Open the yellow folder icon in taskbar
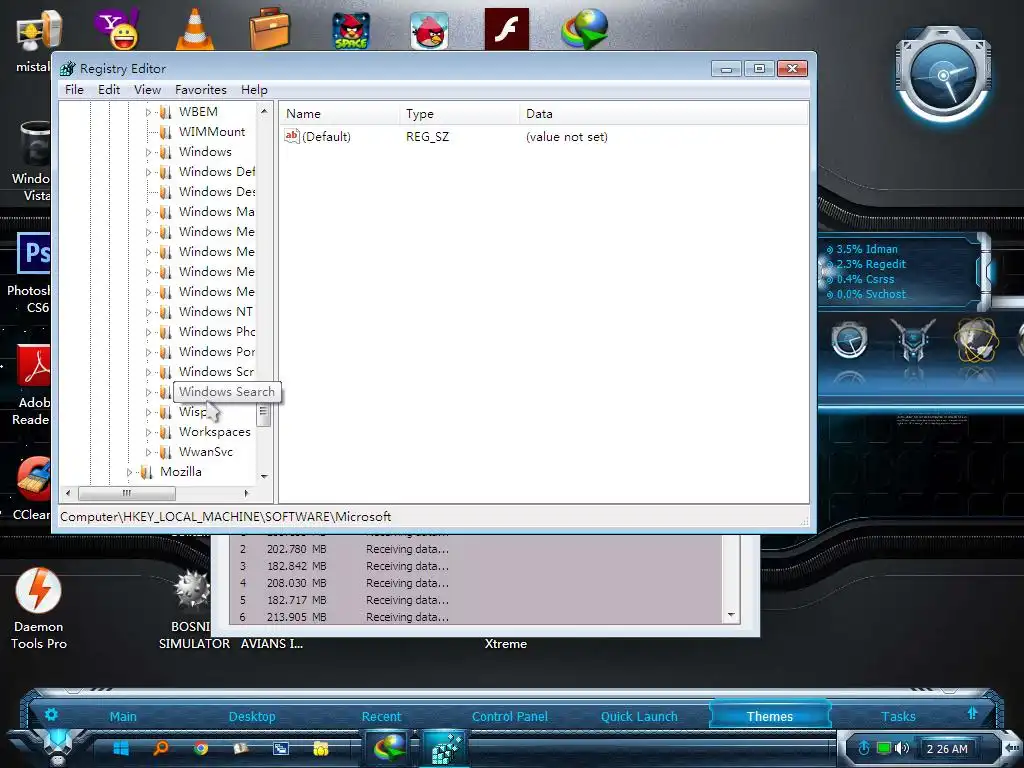 click(x=320, y=748)
